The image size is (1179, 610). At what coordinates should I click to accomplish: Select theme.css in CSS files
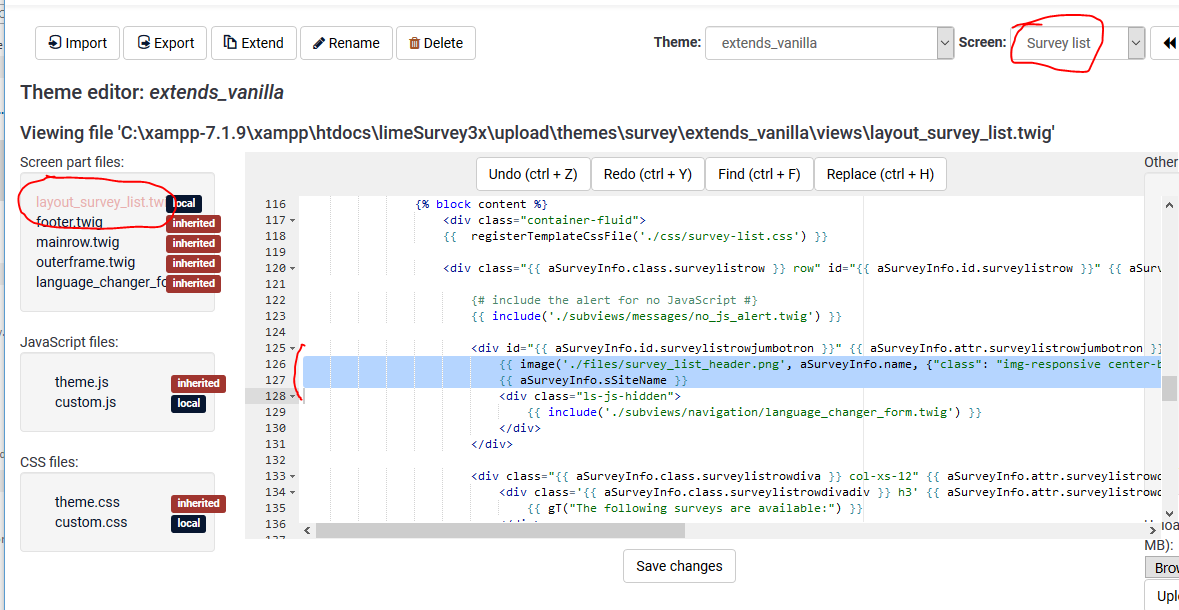click(x=87, y=502)
